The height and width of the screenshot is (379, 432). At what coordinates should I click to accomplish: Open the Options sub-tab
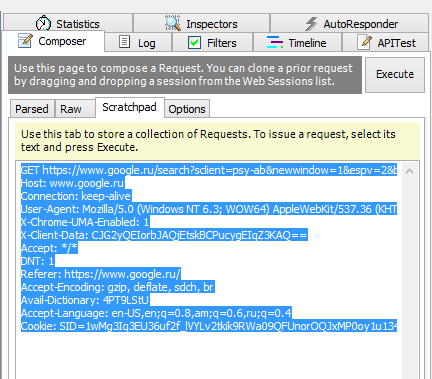[x=187, y=109]
